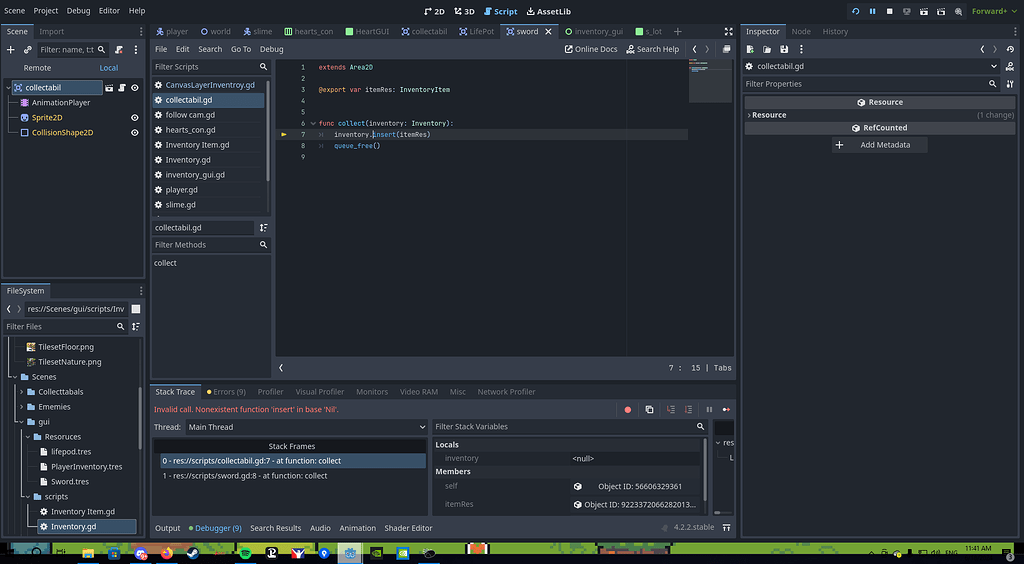Image resolution: width=1024 pixels, height=564 pixels.
Task: Toggle alphabetical method sorting
Action: tap(263, 228)
